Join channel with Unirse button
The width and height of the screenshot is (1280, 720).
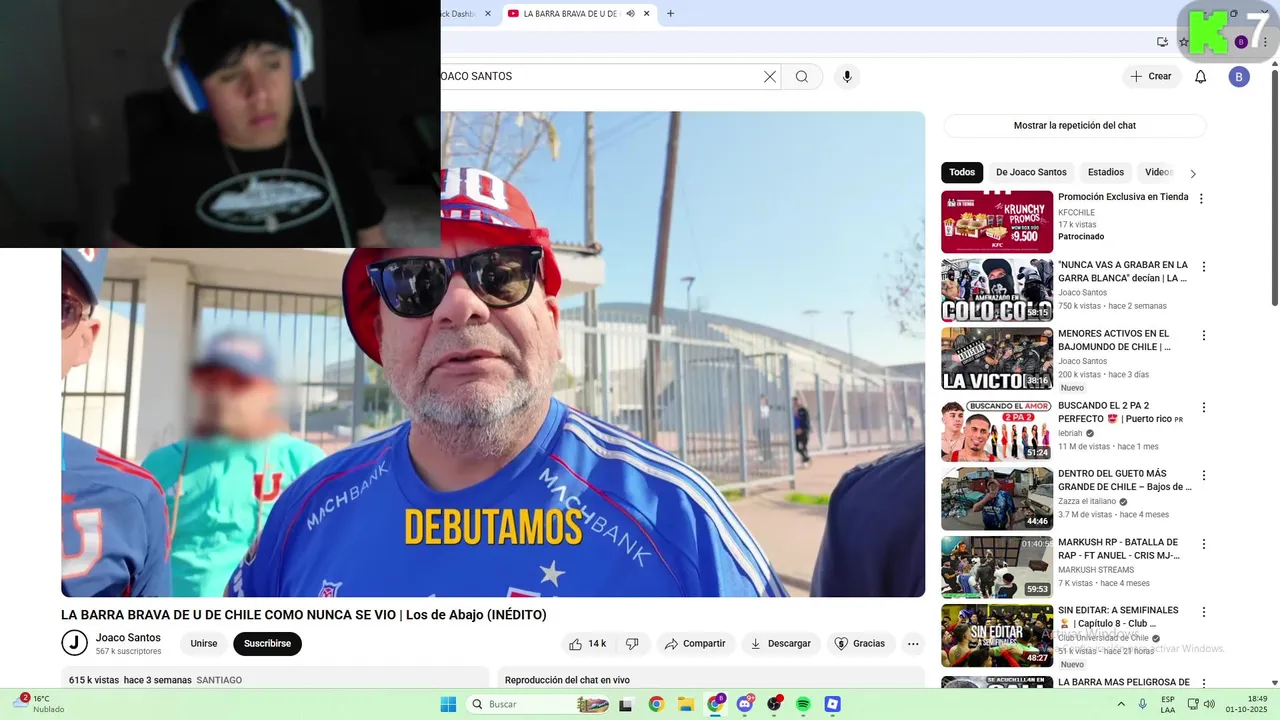tap(204, 644)
